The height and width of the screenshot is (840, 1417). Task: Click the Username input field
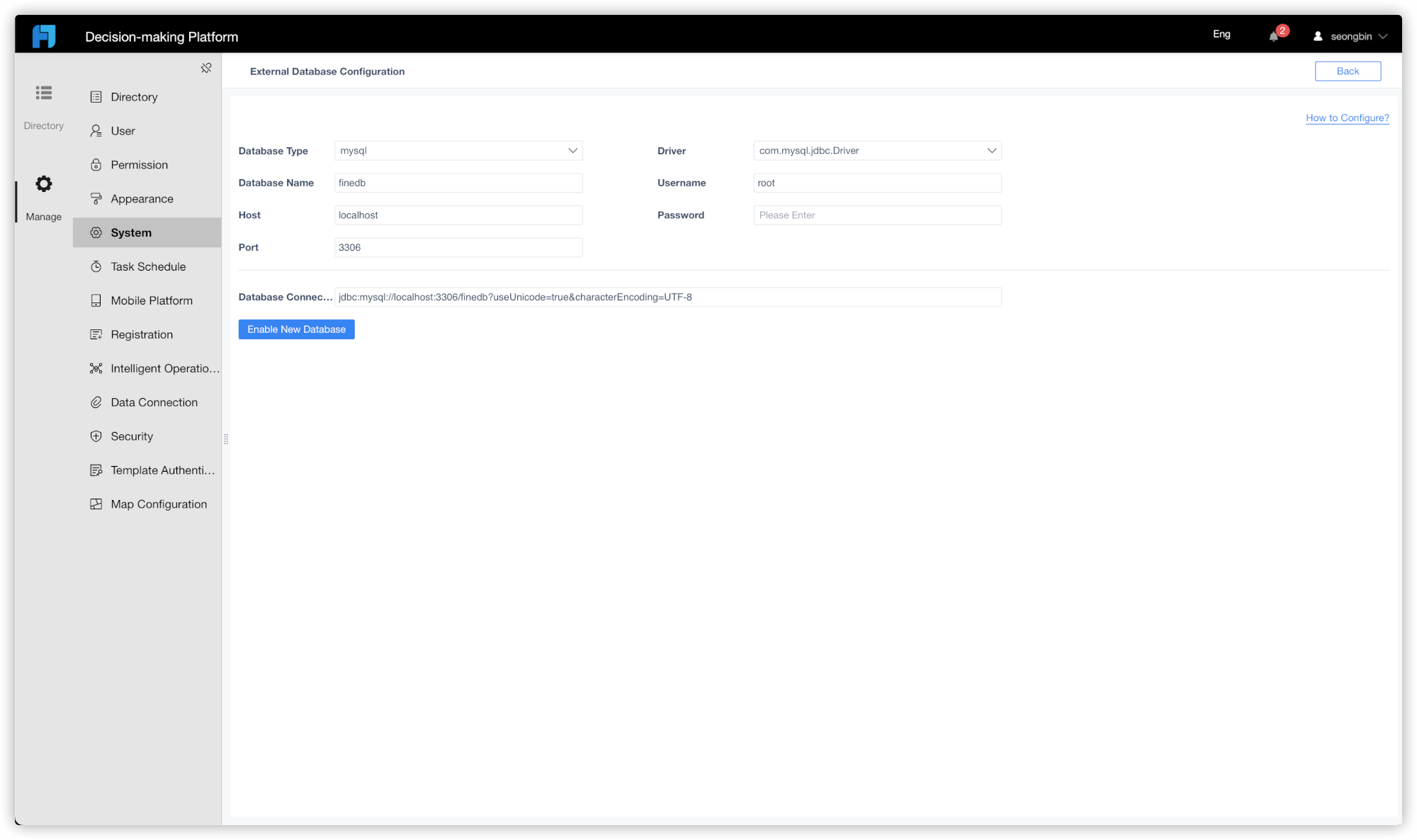point(877,183)
